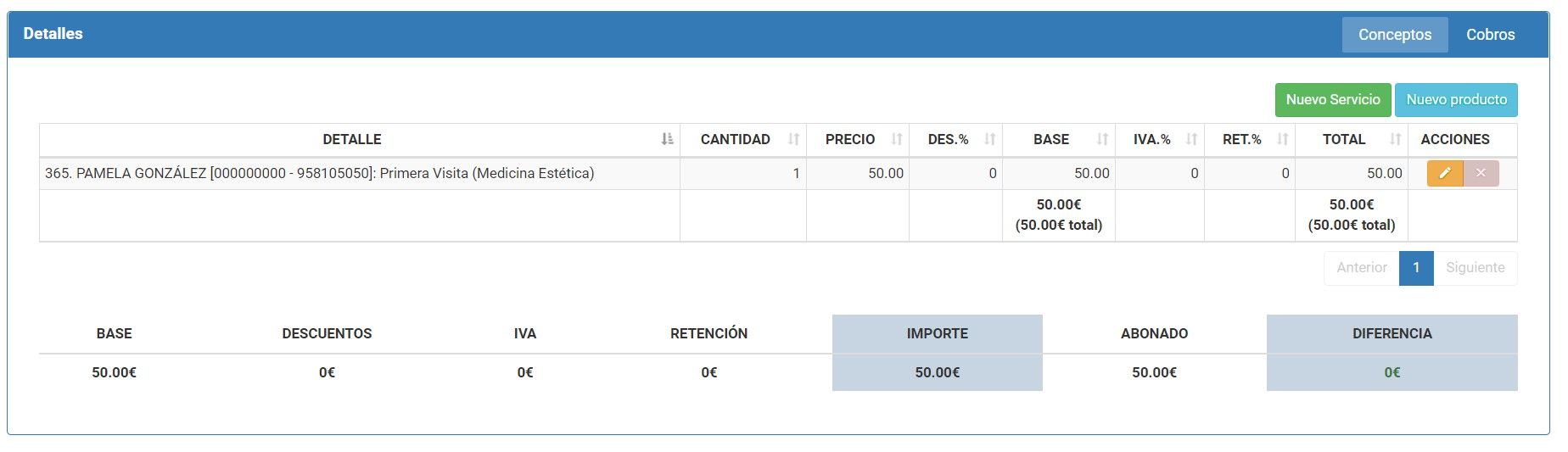The image size is (1568, 452).
Task: Sort table by PRECIO arrows
Action: point(897,139)
